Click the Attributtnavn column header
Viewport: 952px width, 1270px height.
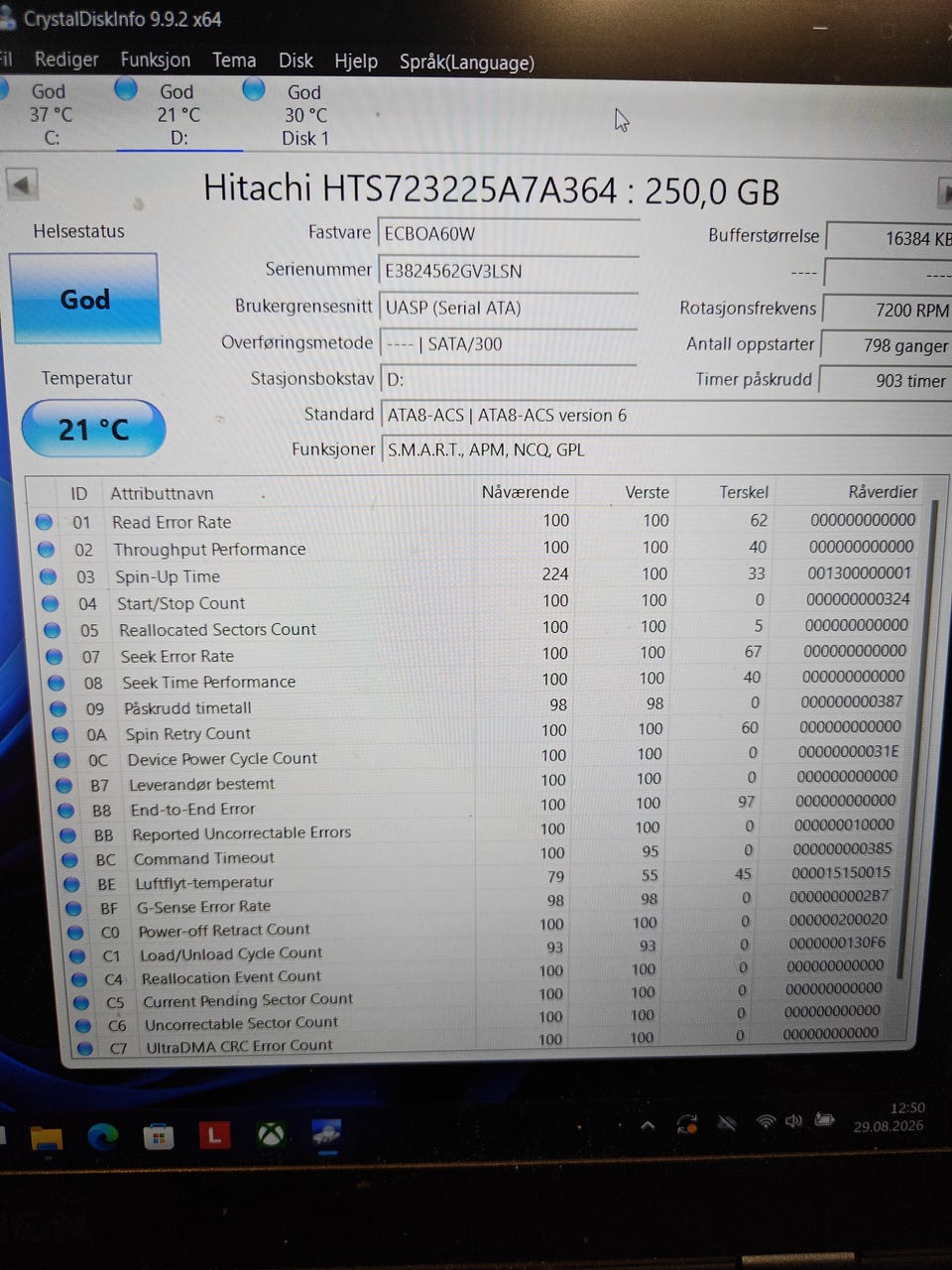(162, 493)
